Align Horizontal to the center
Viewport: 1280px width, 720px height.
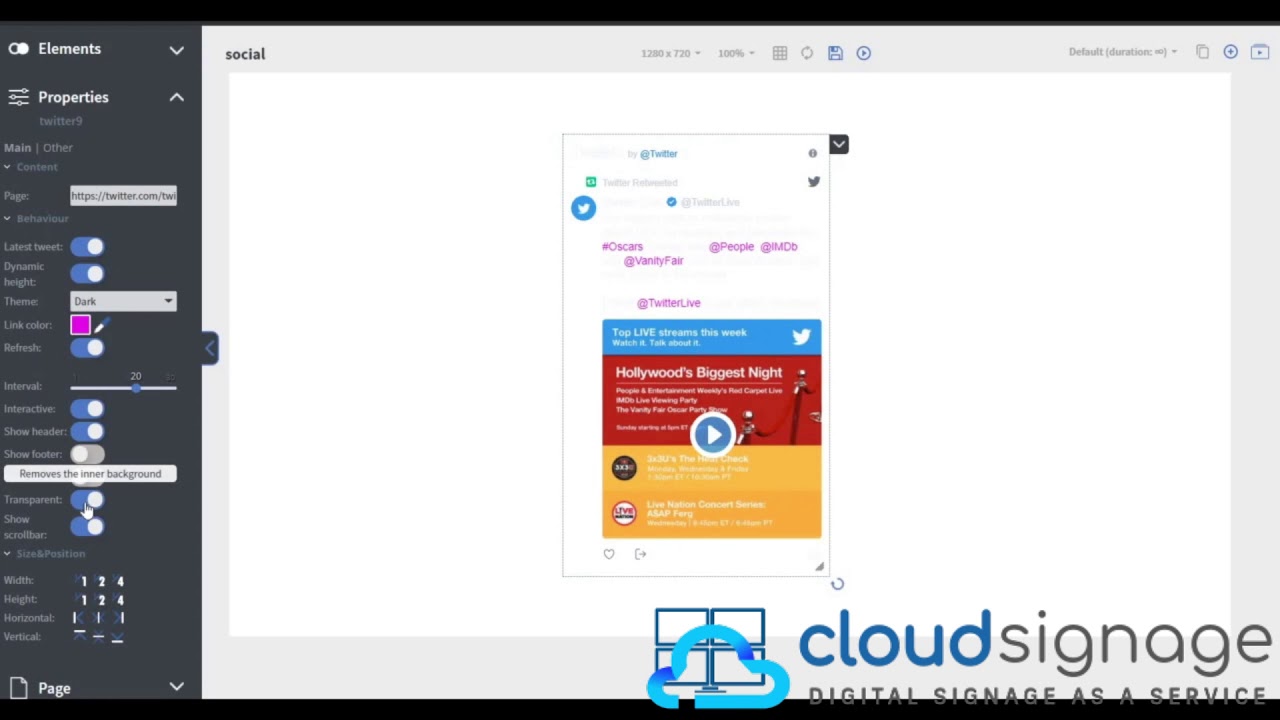pos(98,618)
